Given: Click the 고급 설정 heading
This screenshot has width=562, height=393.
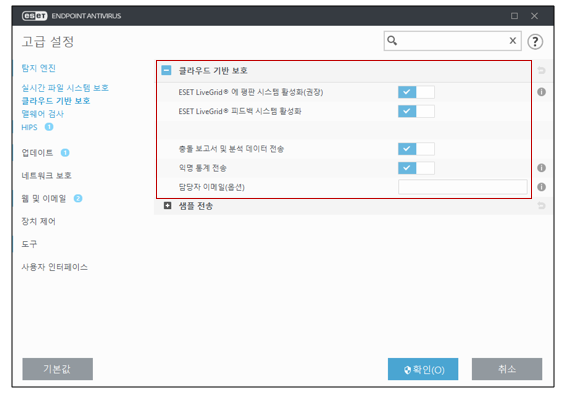Looking at the screenshot, I should click(x=48, y=42).
